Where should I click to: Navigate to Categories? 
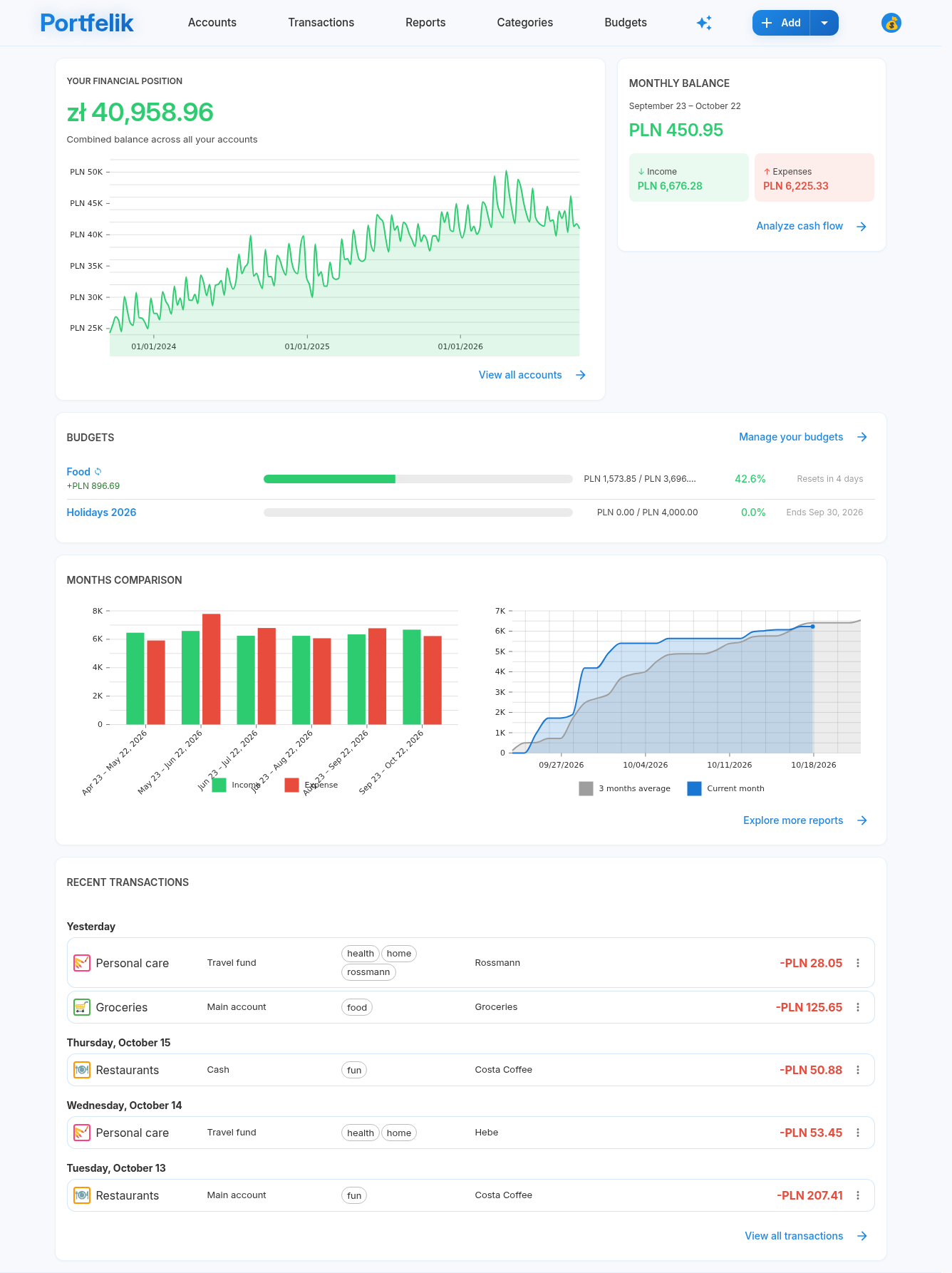525,23
